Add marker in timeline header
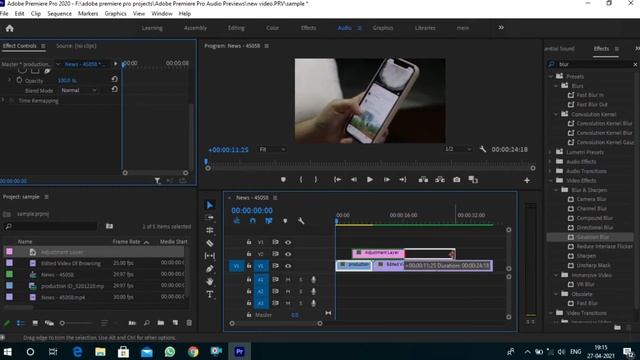 click(x=285, y=221)
